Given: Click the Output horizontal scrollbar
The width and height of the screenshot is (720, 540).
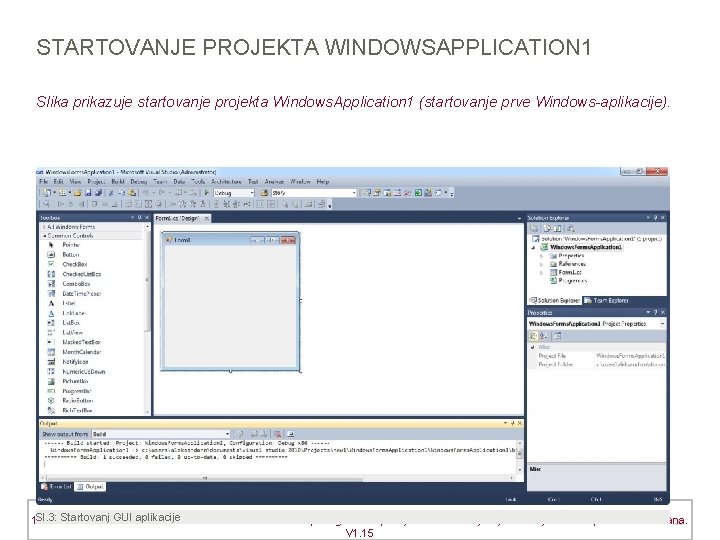Looking at the screenshot, I should click(279, 478).
